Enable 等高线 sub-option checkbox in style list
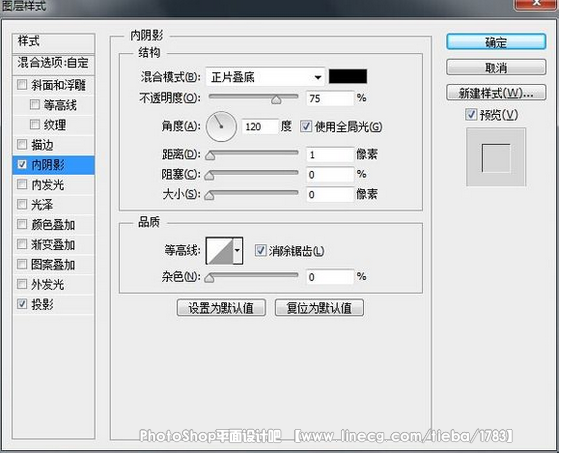 [x=35, y=104]
